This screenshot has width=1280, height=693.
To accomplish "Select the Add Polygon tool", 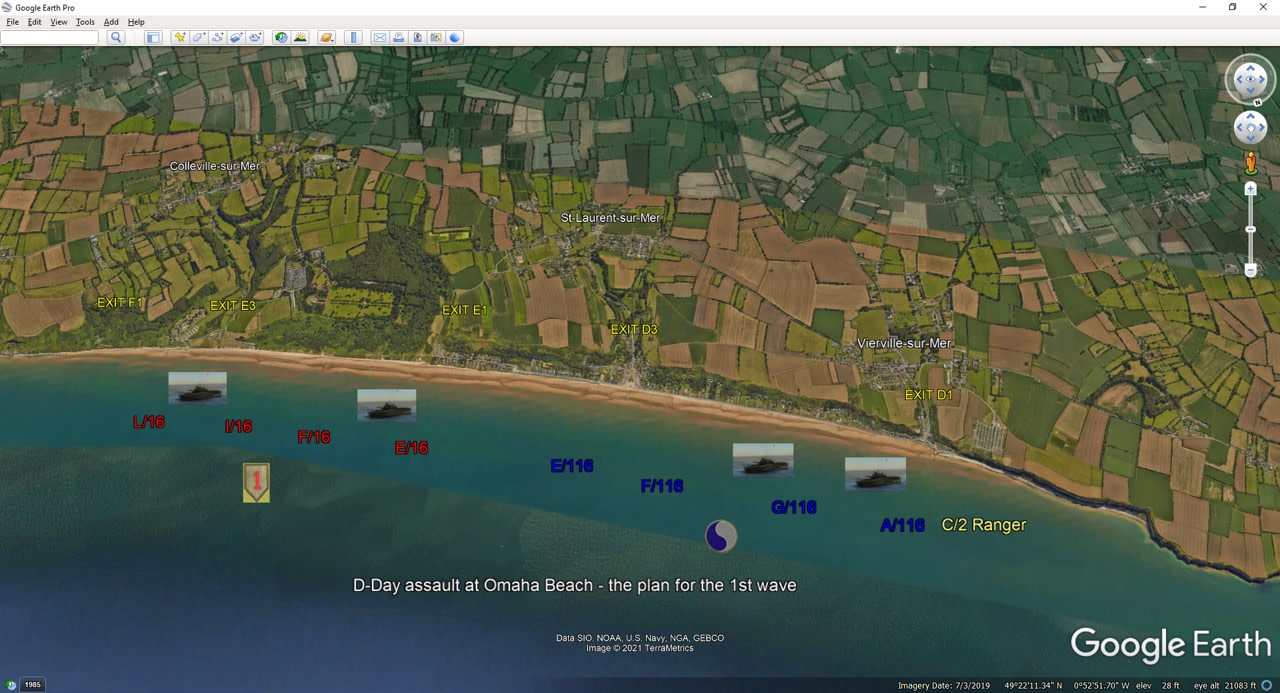I will point(198,37).
